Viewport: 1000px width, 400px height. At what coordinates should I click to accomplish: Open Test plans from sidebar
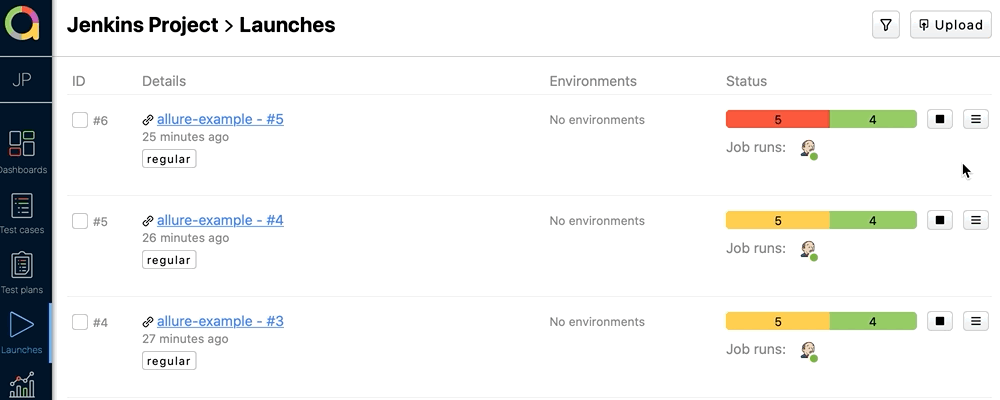[22, 272]
